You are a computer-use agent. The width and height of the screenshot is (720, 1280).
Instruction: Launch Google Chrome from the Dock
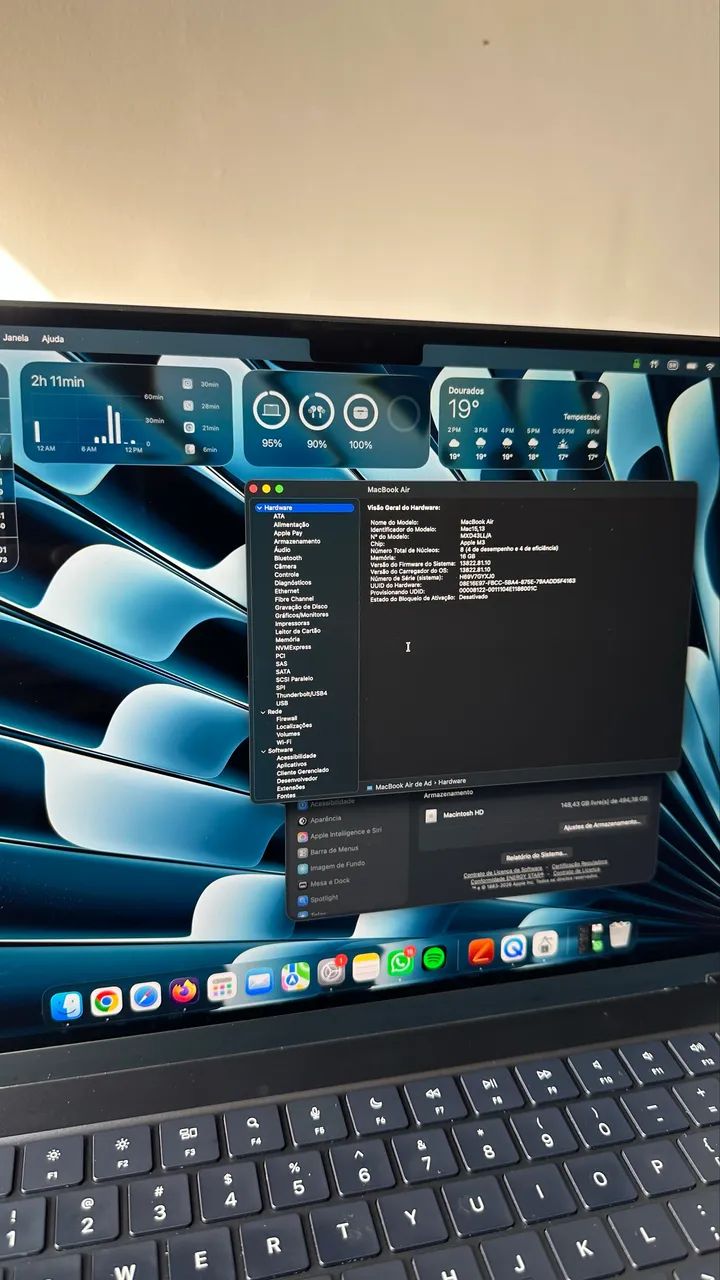point(106,1000)
